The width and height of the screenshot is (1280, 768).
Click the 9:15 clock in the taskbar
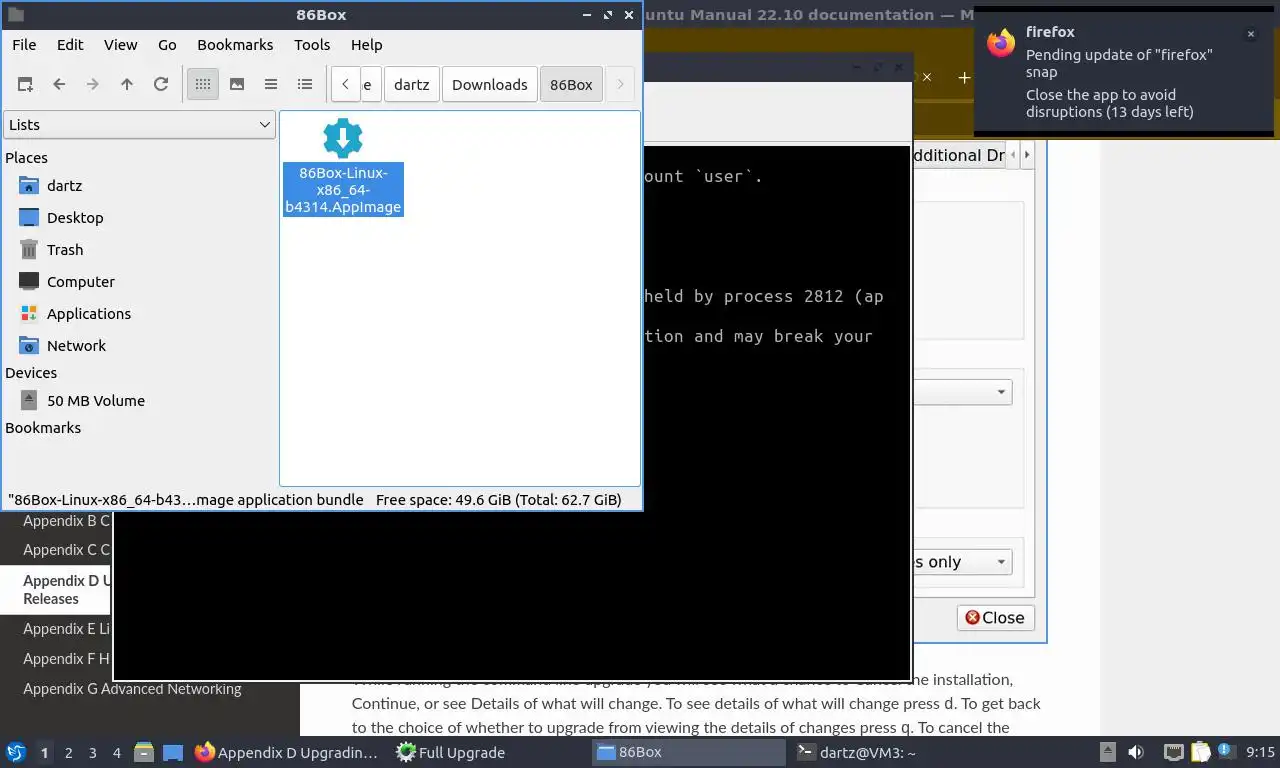[1260, 752]
